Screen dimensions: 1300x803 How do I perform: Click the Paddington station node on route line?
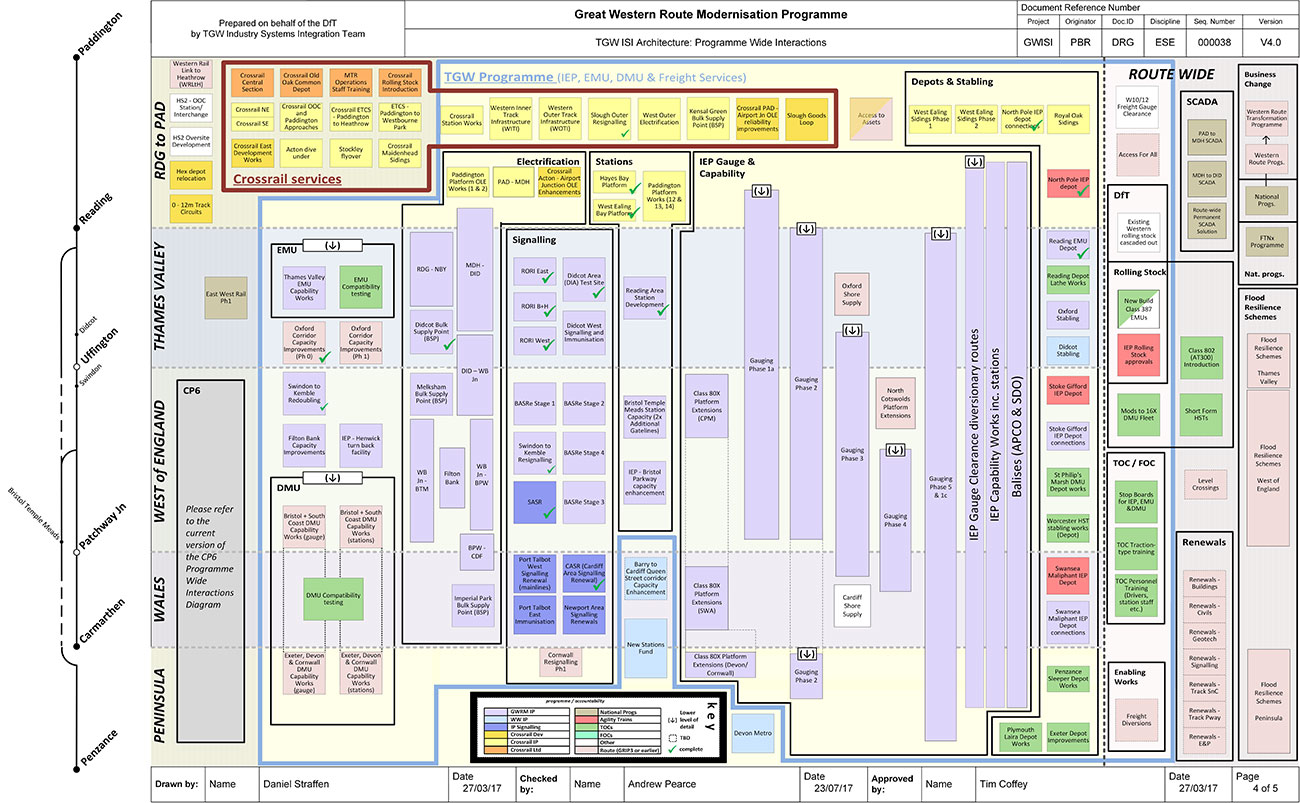point(77,58)
